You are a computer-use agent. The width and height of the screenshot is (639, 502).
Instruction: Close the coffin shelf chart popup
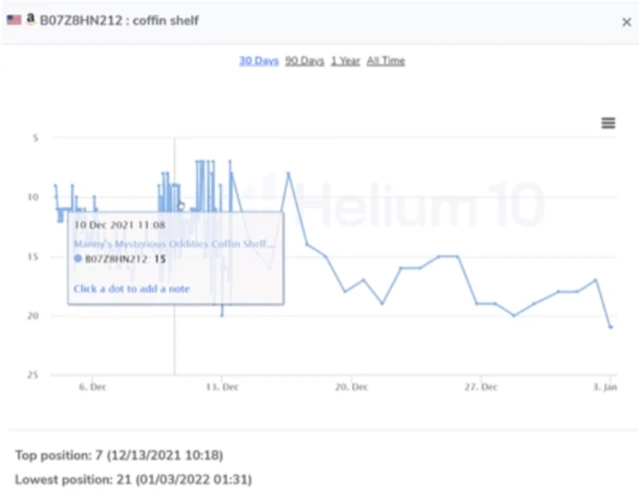[x=626, y=20]
